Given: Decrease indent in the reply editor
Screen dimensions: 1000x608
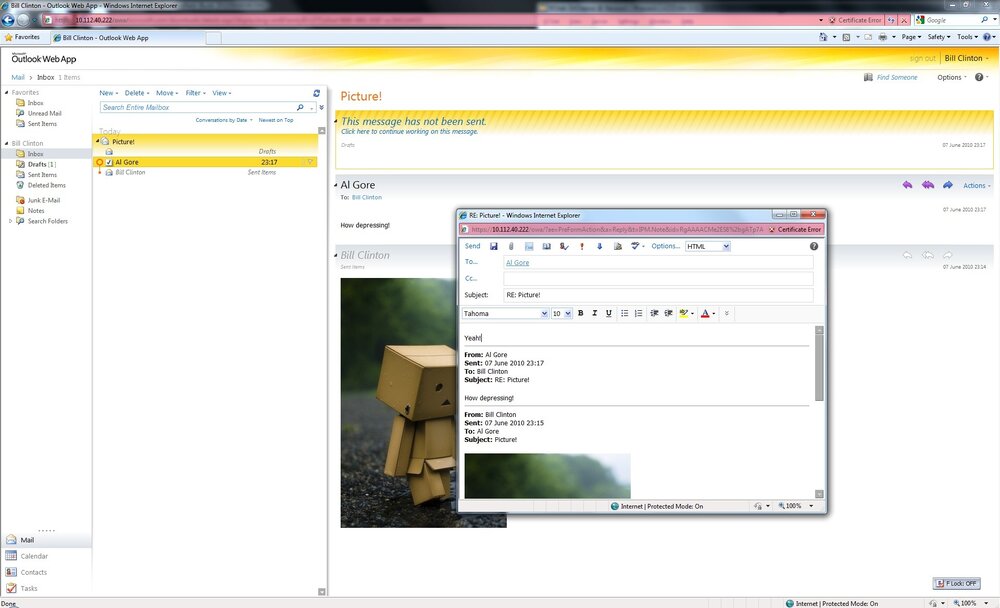Looking at the screenshot, I should tap(654, 313).
